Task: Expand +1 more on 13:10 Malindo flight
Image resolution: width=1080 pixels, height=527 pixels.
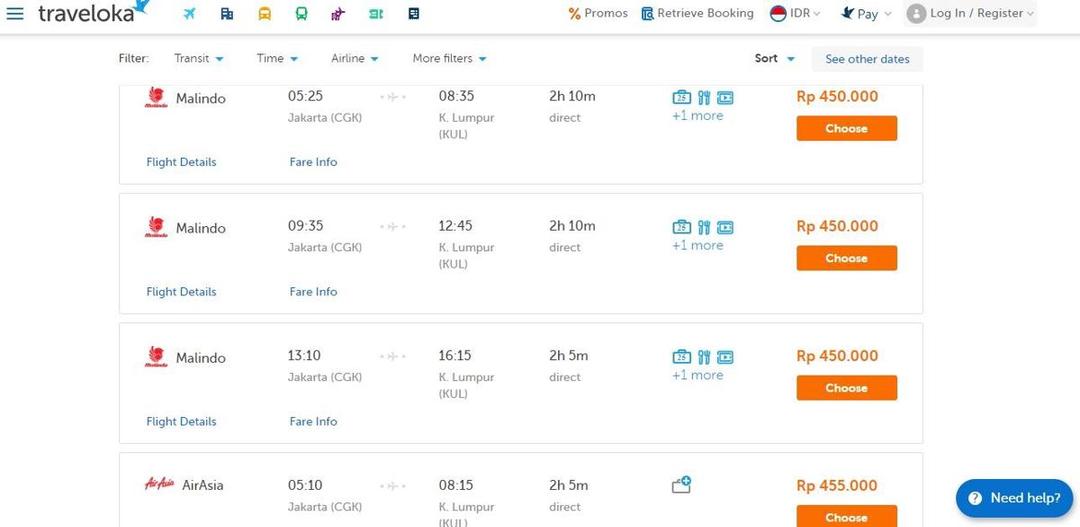Action: (x=698, y=375)
